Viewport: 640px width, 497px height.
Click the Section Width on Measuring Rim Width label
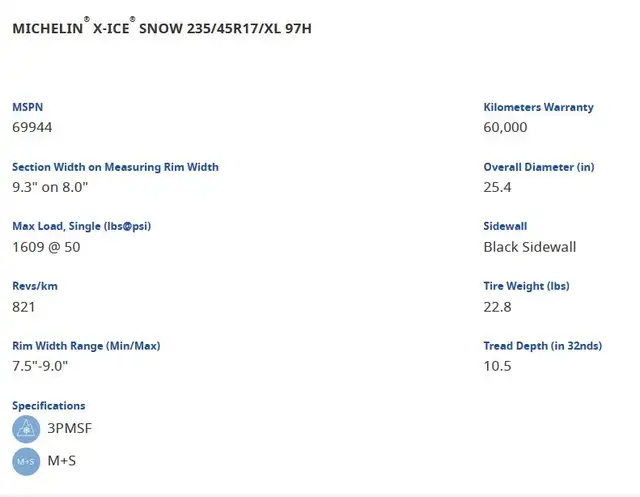click(116, 167)
